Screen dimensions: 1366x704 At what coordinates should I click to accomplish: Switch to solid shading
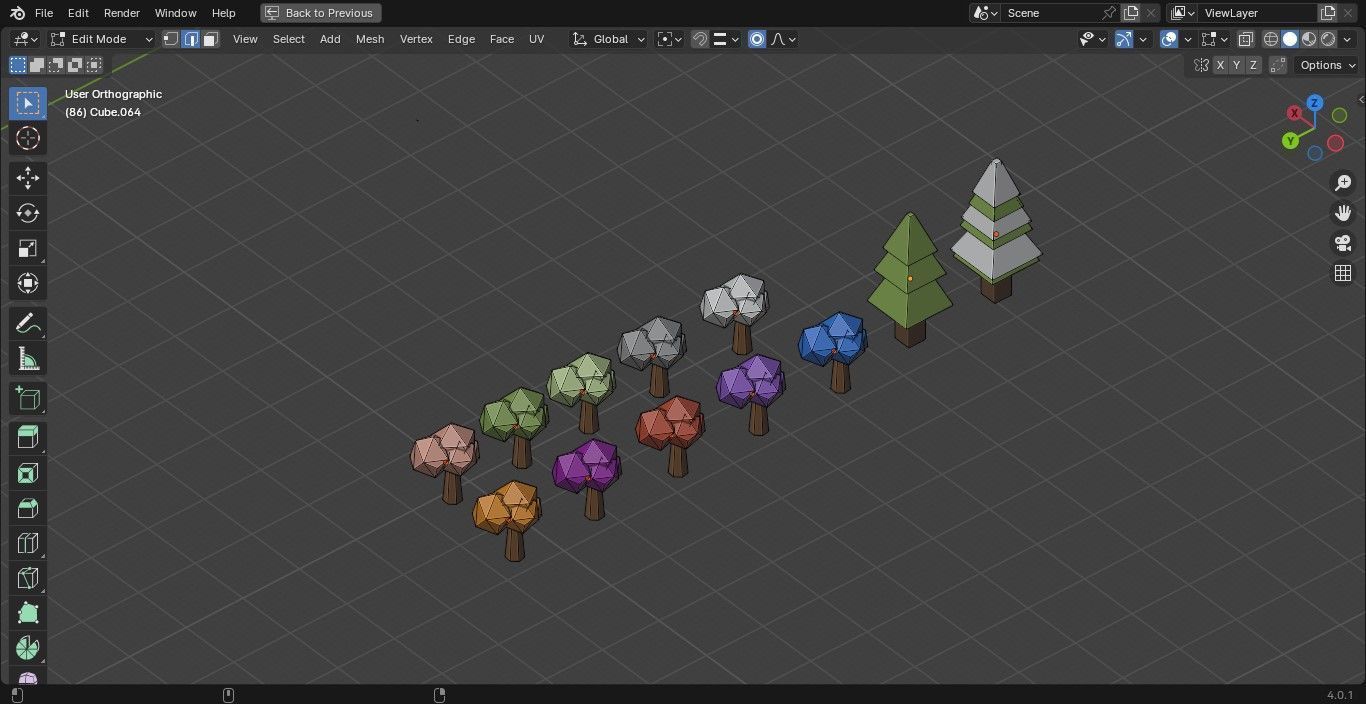pyautogui.click(x=1290, y=39)
